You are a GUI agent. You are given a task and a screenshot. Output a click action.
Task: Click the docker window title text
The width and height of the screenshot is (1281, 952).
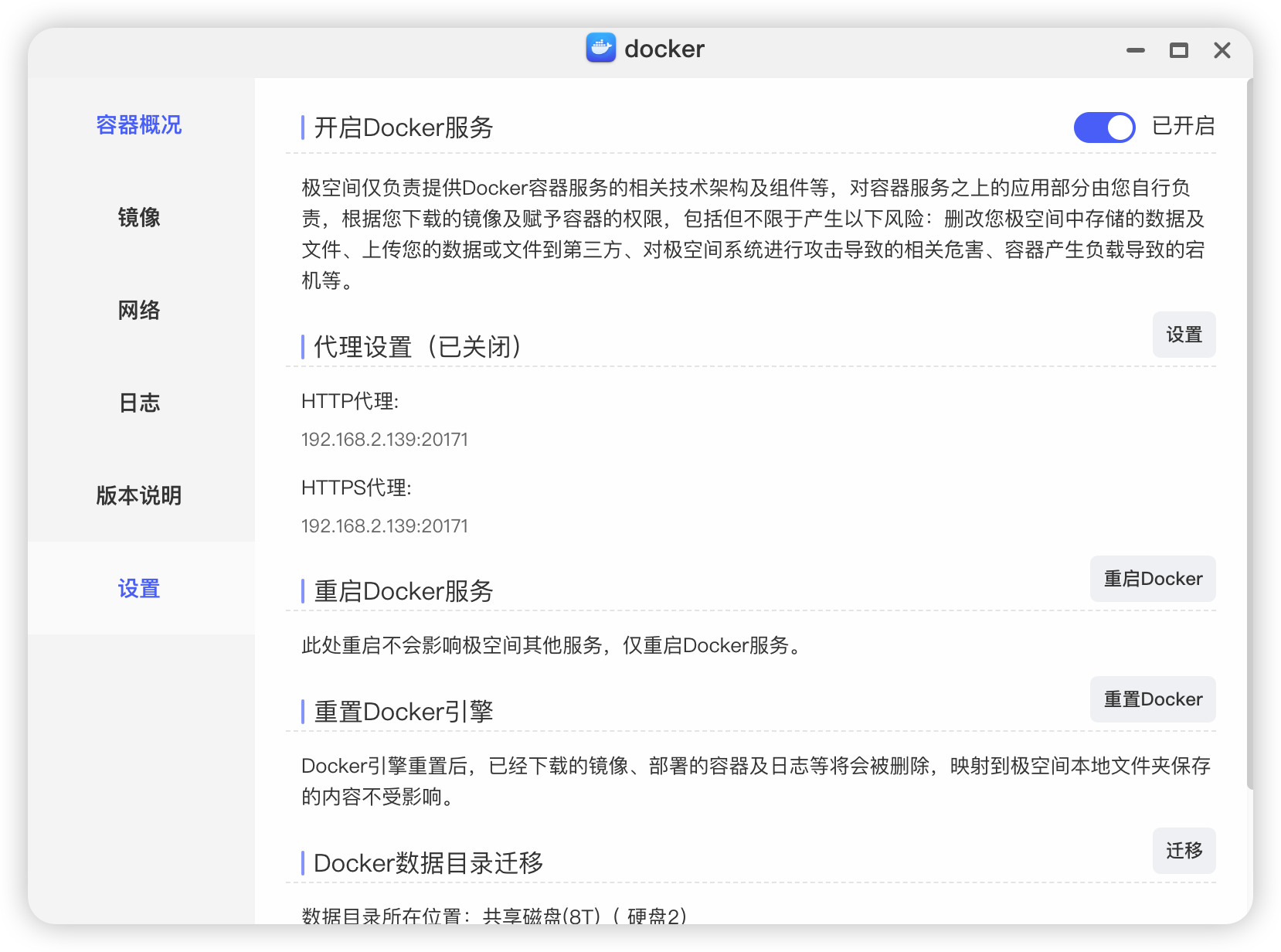(x=664, y=49)
